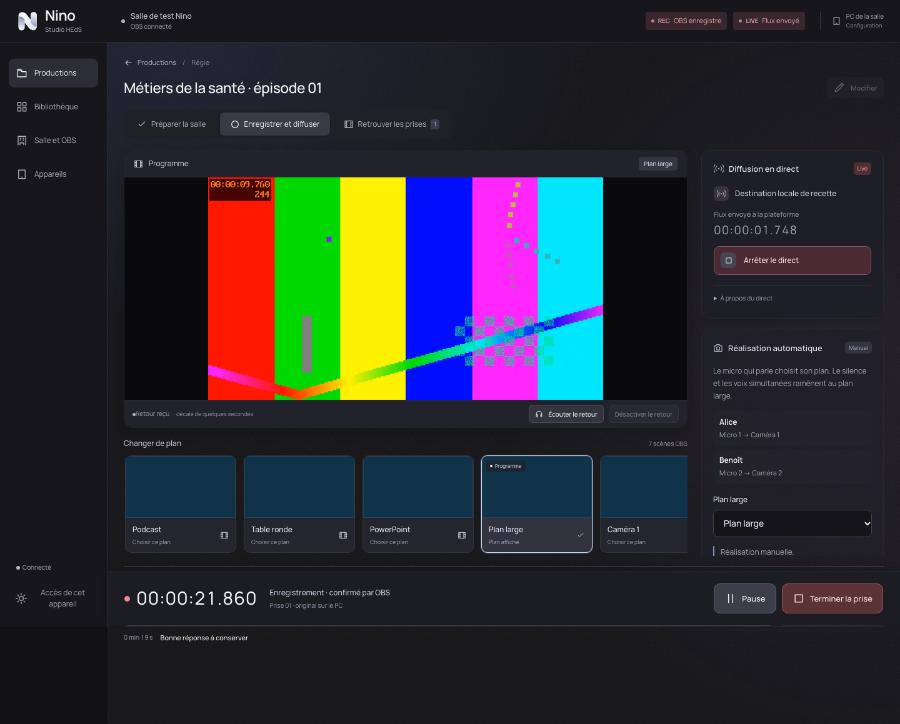Go back with the breadcrumb arrow
Image resolution: width=900 pixels, height=724 pixels.
(128, 63)
